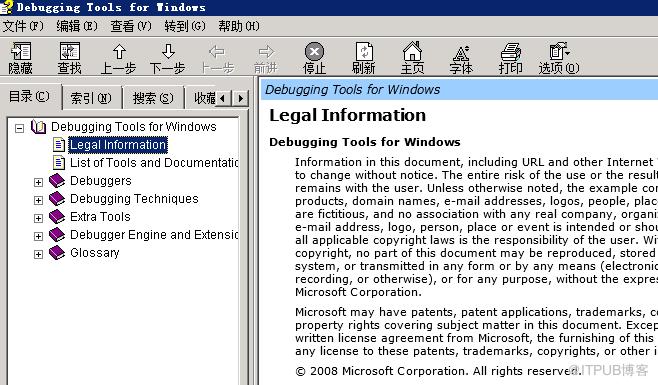658x385 pixels.
Task: Click the Stop (停止) icon
Action: pos(314,52)
